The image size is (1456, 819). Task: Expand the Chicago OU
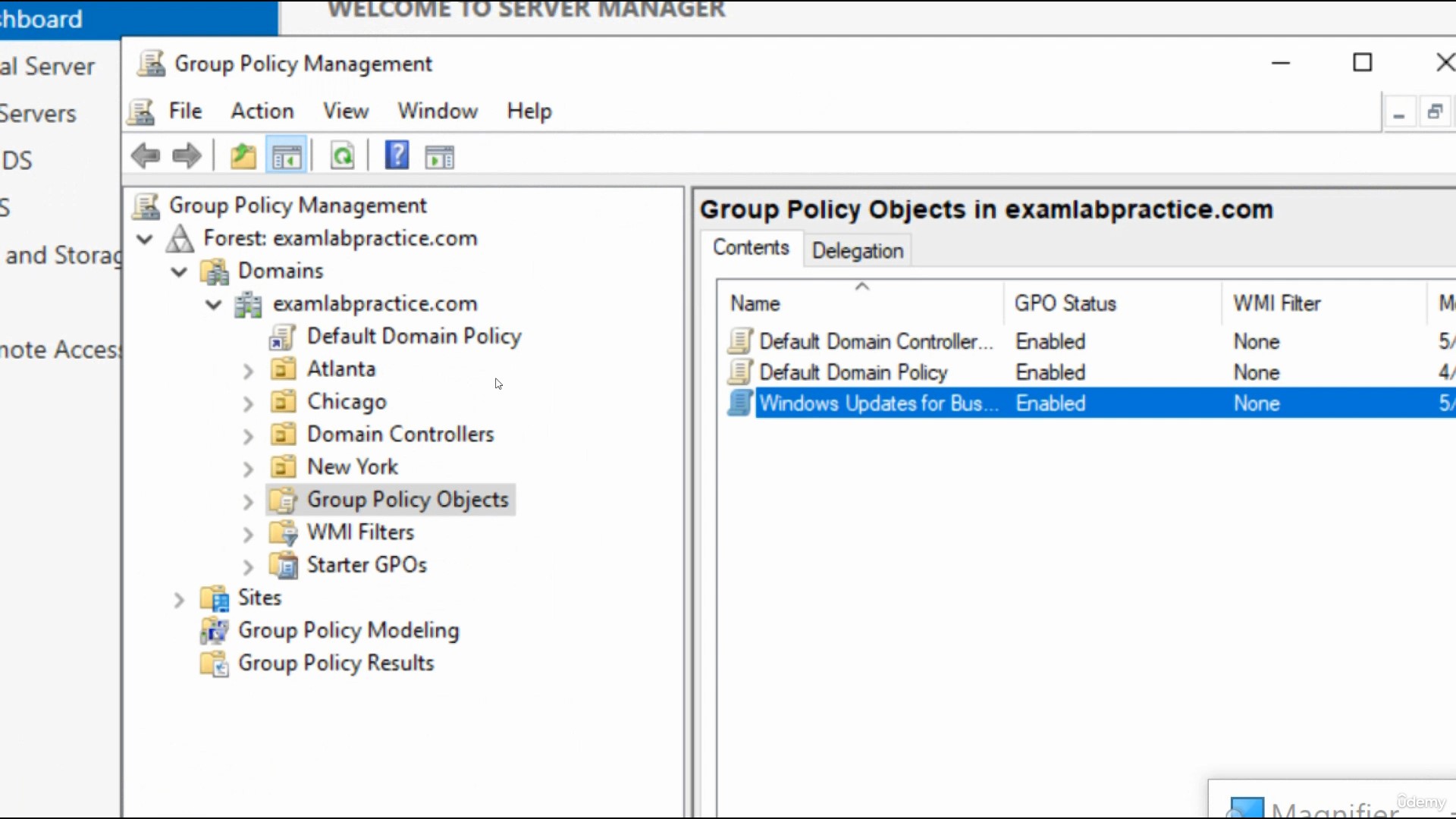[x=248, y=403]
